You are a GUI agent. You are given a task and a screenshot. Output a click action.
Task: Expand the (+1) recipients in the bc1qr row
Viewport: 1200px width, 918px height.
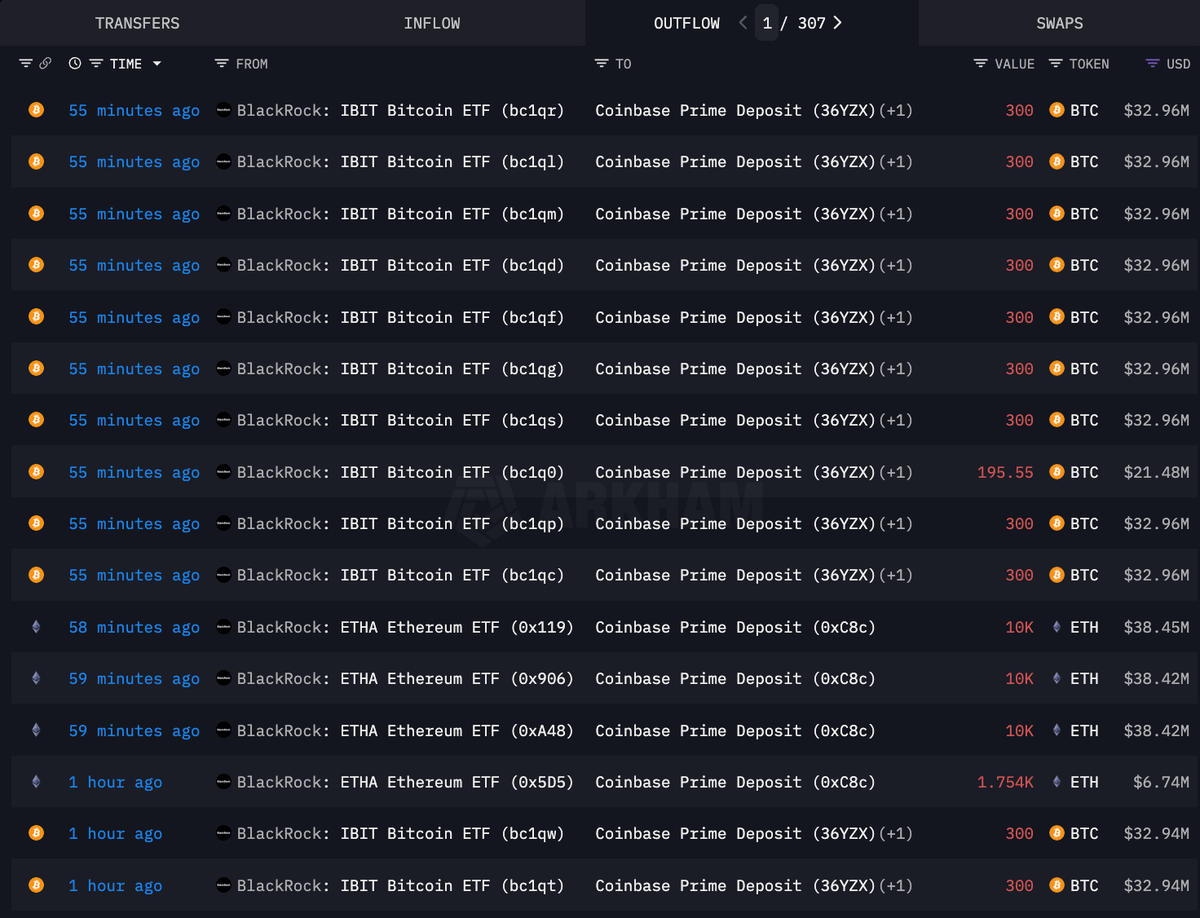[896, 110]
